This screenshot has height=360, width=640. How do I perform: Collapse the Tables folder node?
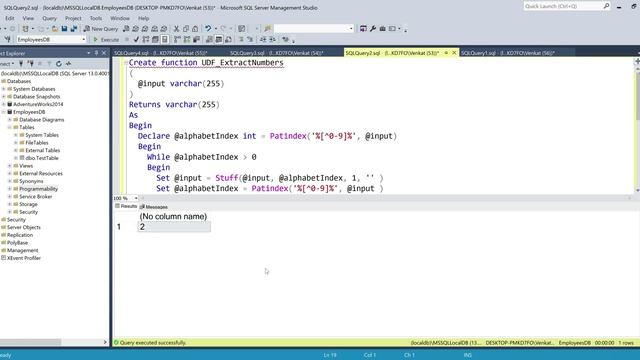click(x=10, y=127)
